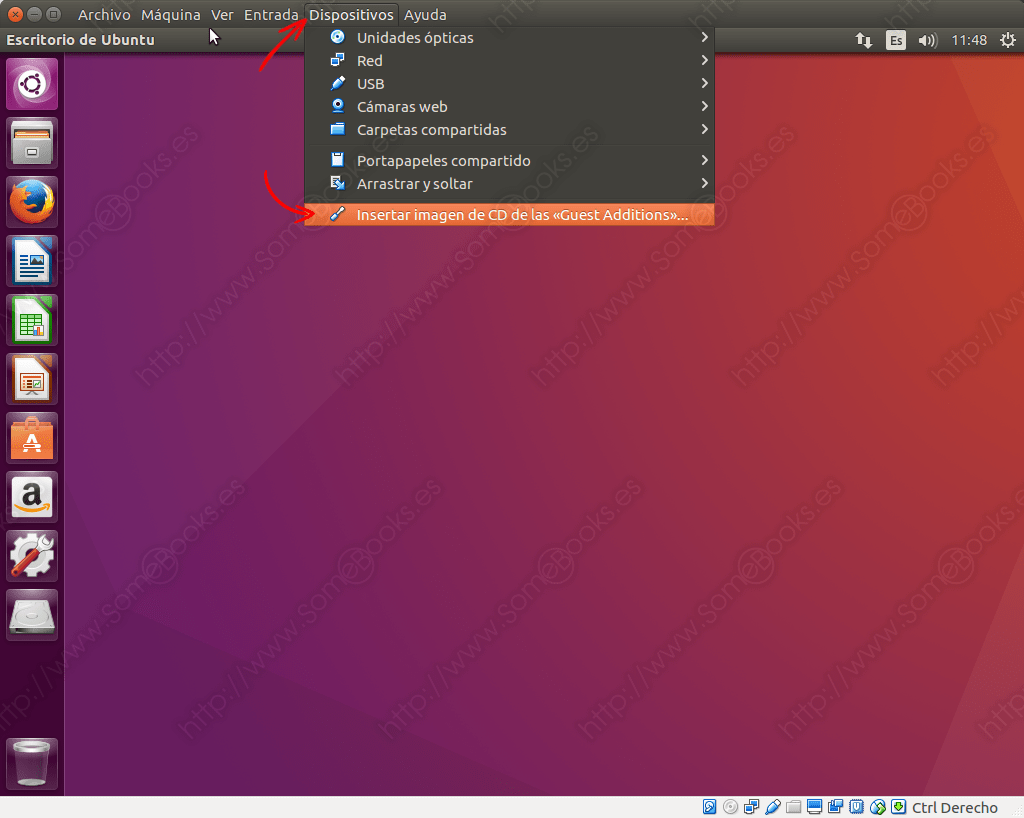Click the optical disc status bar icon
This screenshot has width=1024, height=818.
tap(731, 807)
